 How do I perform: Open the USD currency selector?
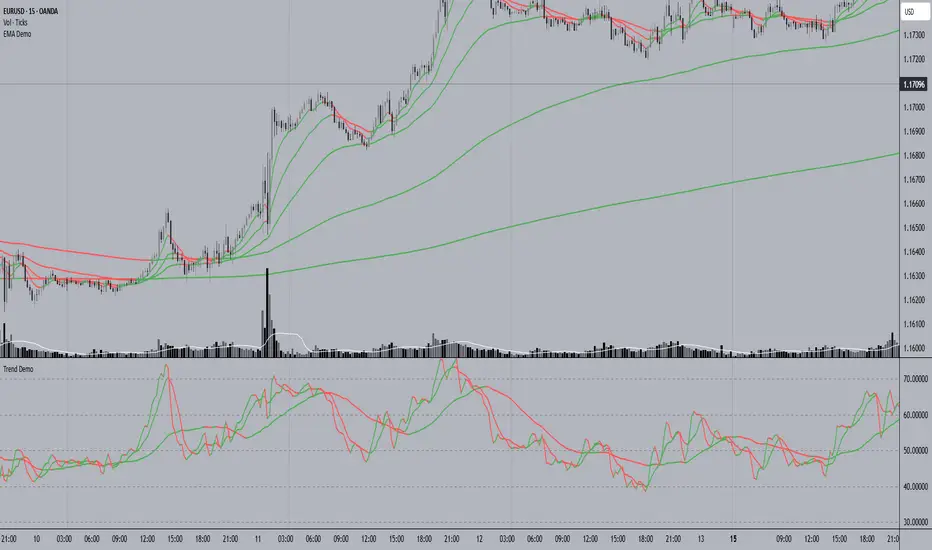[x=915, y=12]
